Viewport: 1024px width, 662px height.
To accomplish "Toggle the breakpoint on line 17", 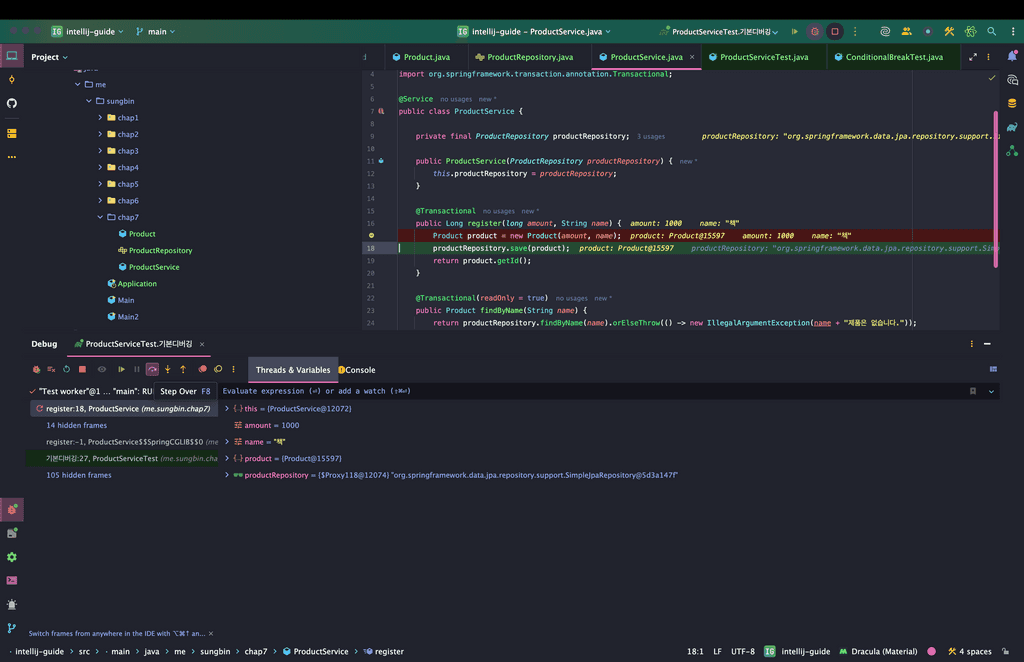I will pos(371,235).
